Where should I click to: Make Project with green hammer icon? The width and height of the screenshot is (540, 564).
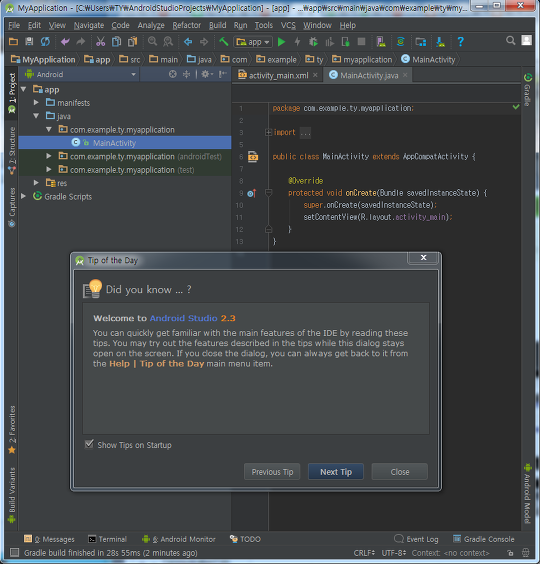click(x=224, y=42)
